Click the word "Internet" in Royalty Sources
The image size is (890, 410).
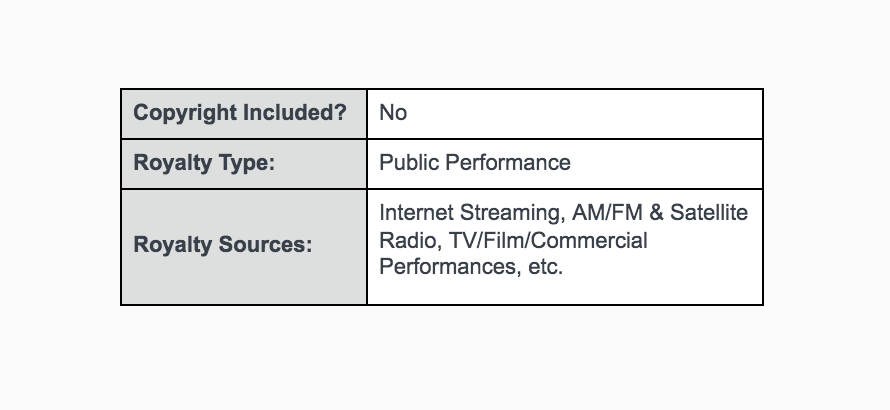tap(416, 214)
